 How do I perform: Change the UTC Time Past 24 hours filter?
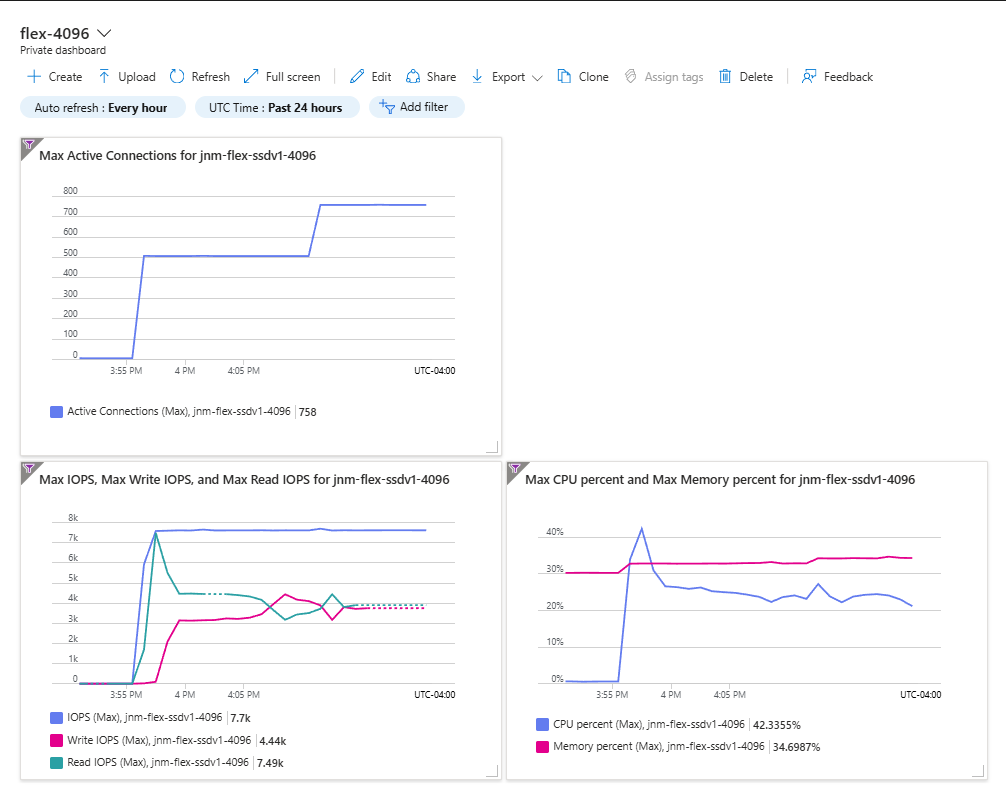tap(275, 108)
